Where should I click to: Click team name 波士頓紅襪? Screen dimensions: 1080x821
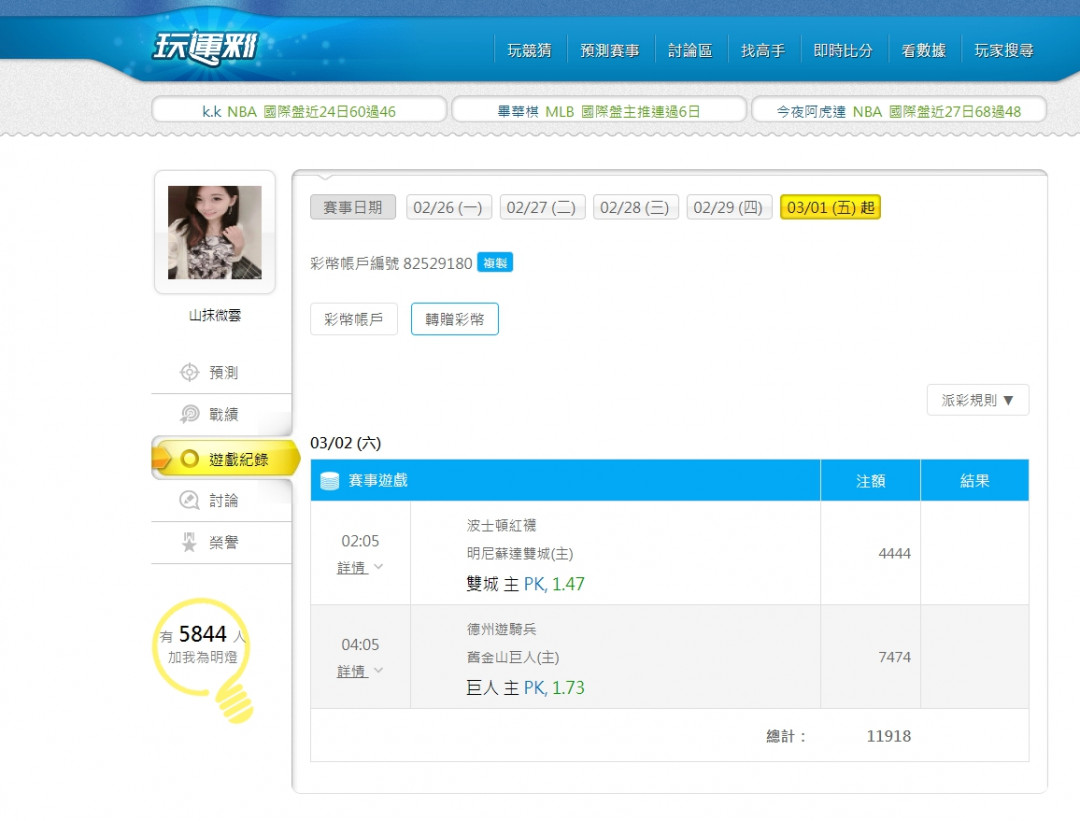[x=501, y=526]
